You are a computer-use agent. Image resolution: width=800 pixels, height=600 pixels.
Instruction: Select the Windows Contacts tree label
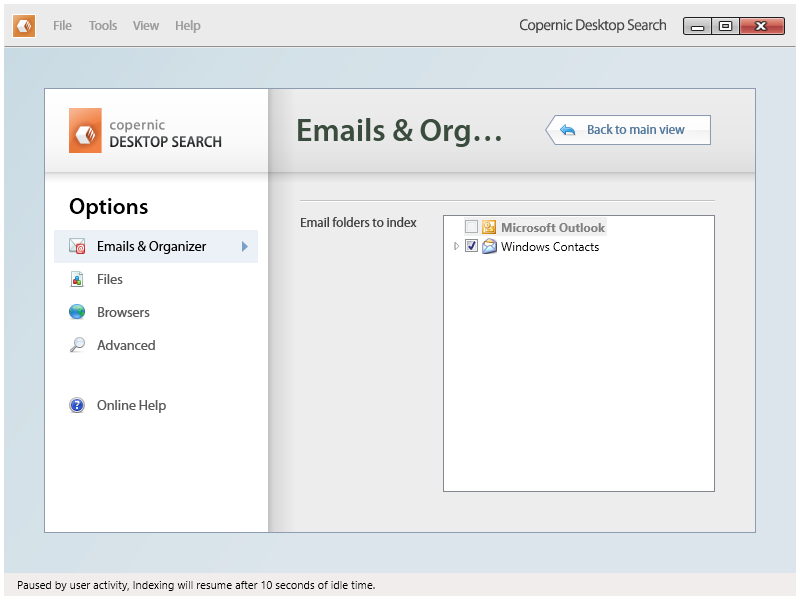tap(550, 247)
